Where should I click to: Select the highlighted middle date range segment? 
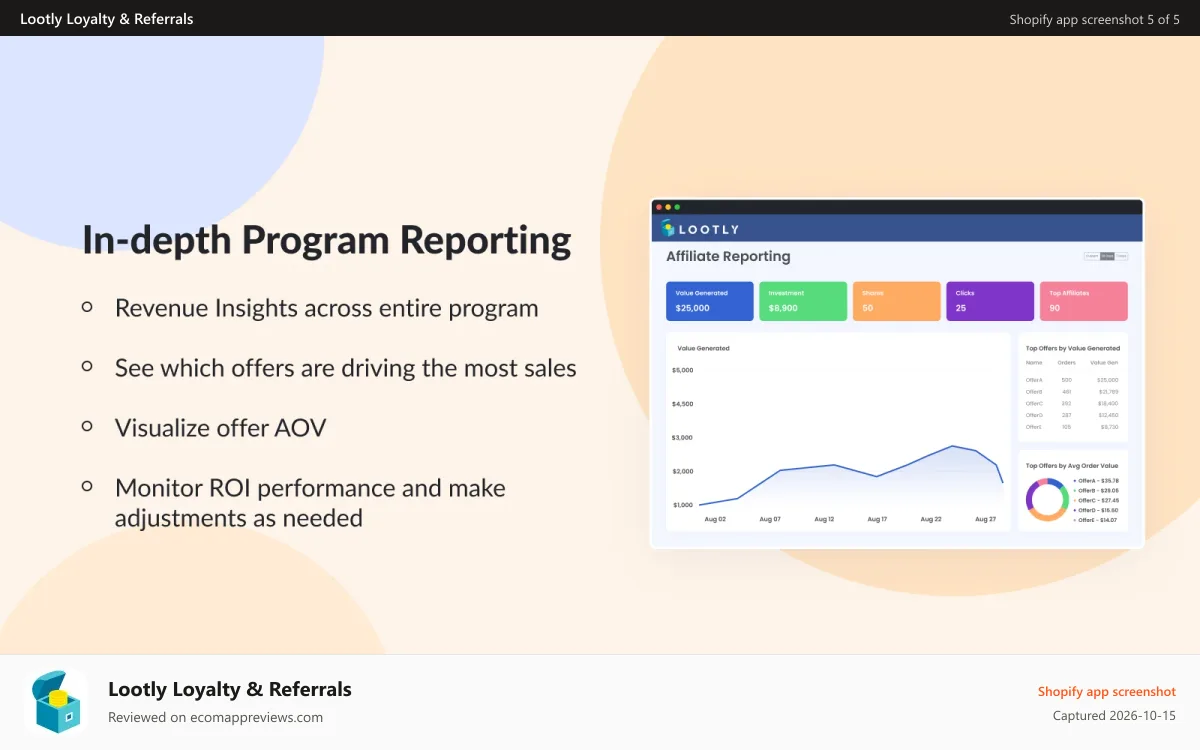[x=1107, y=257]
